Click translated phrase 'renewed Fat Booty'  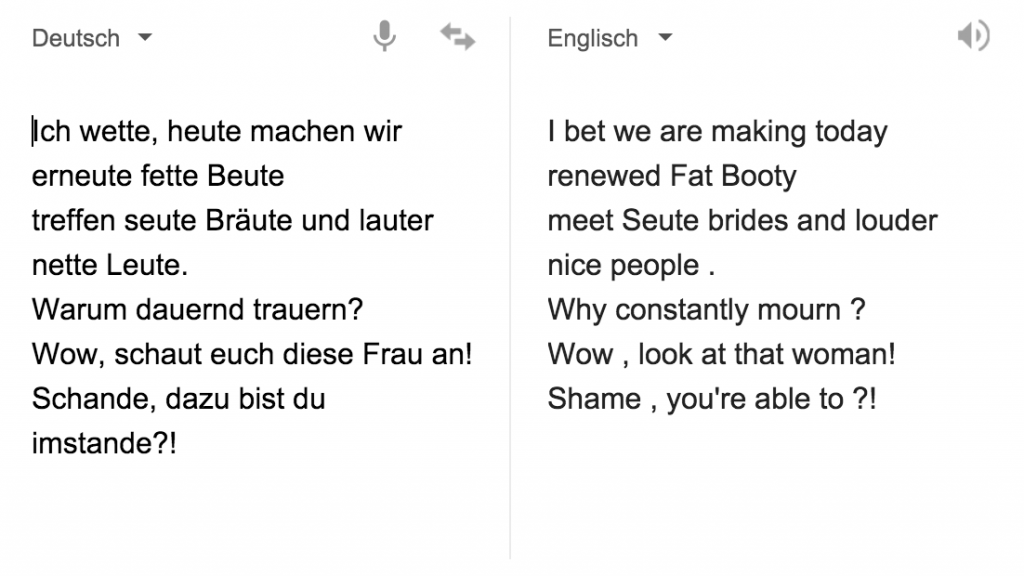672,177
